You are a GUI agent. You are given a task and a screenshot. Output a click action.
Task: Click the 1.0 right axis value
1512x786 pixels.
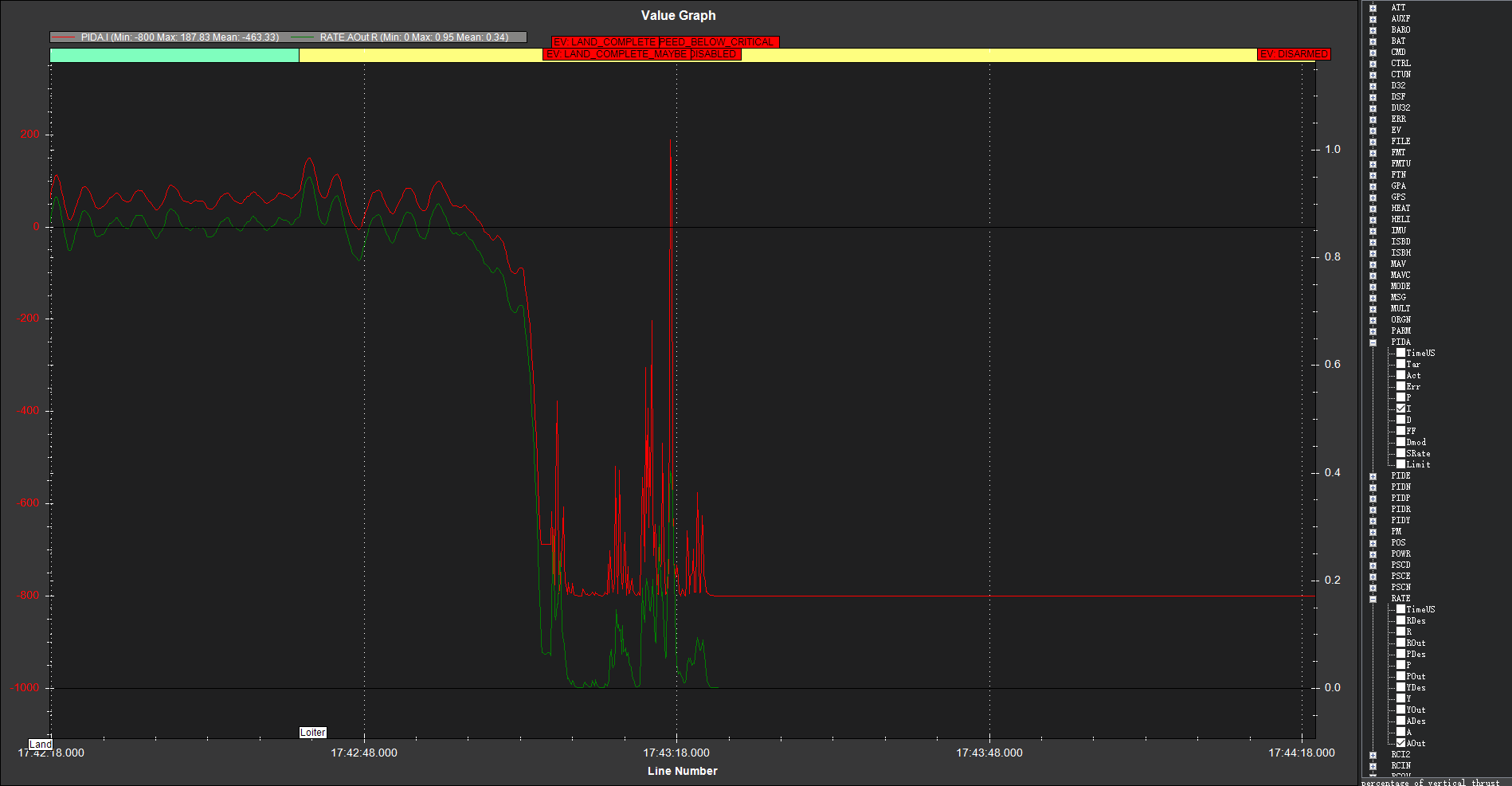coord(1333,149)
